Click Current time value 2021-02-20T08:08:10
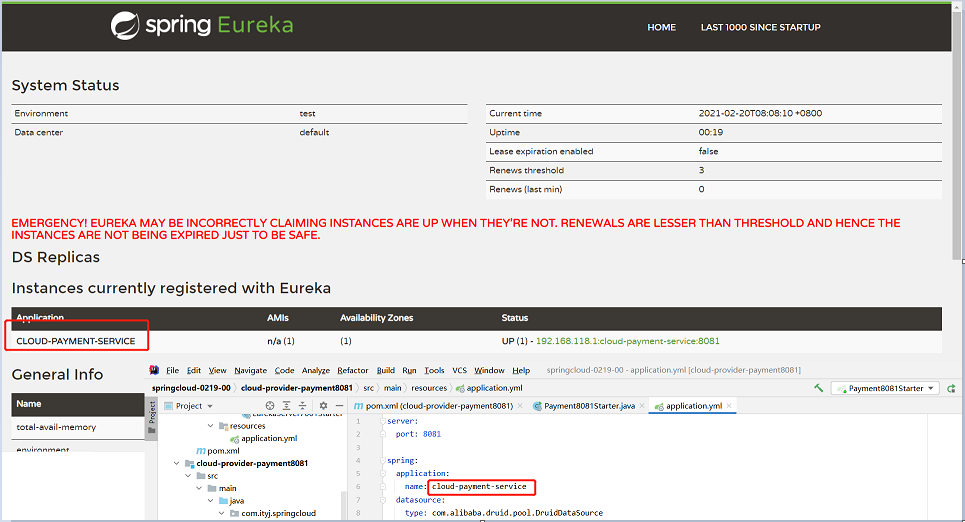The image size is (965, 522). tap(760, 113)
